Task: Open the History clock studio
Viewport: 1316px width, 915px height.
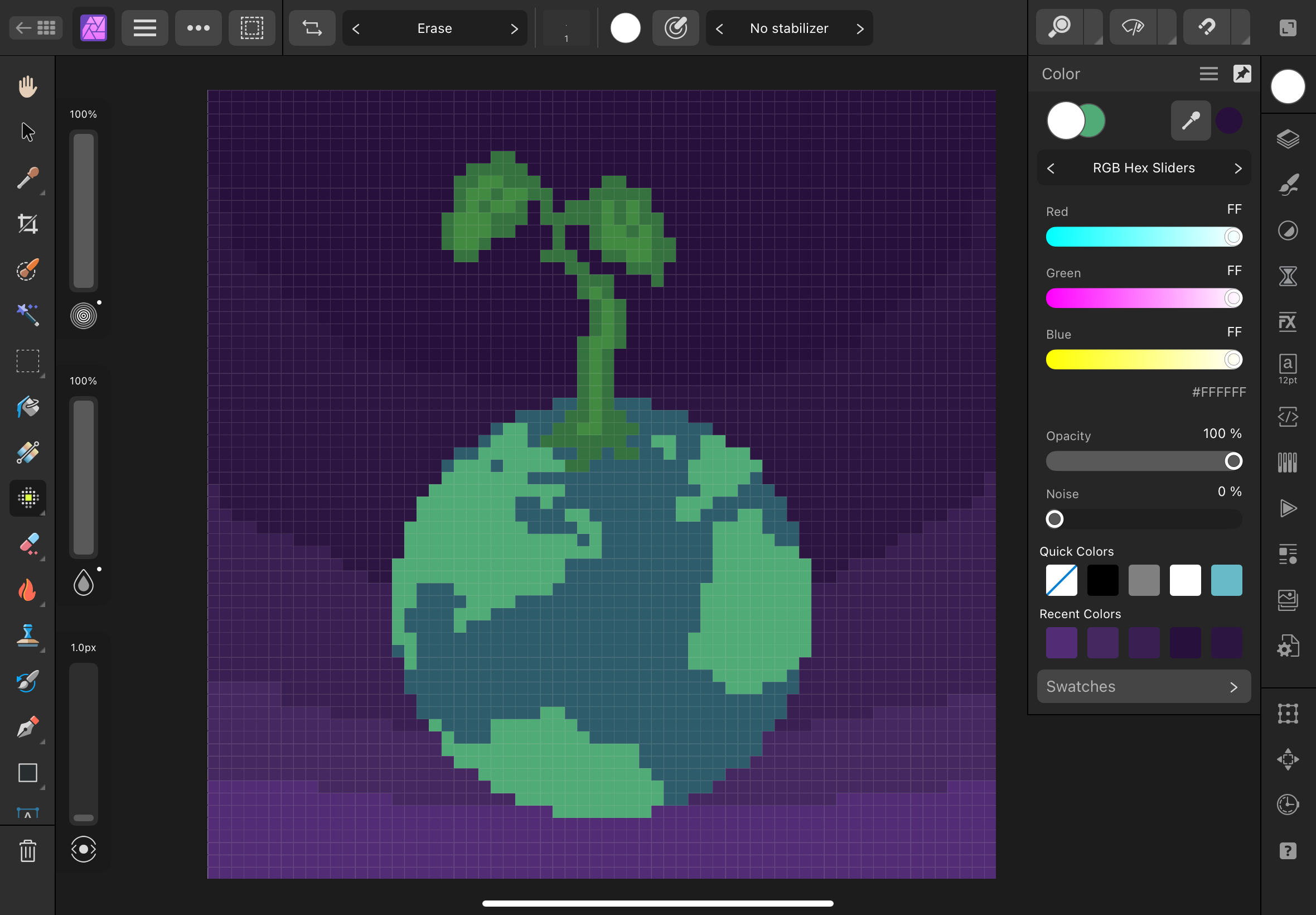Action: tap(1288, 805)
